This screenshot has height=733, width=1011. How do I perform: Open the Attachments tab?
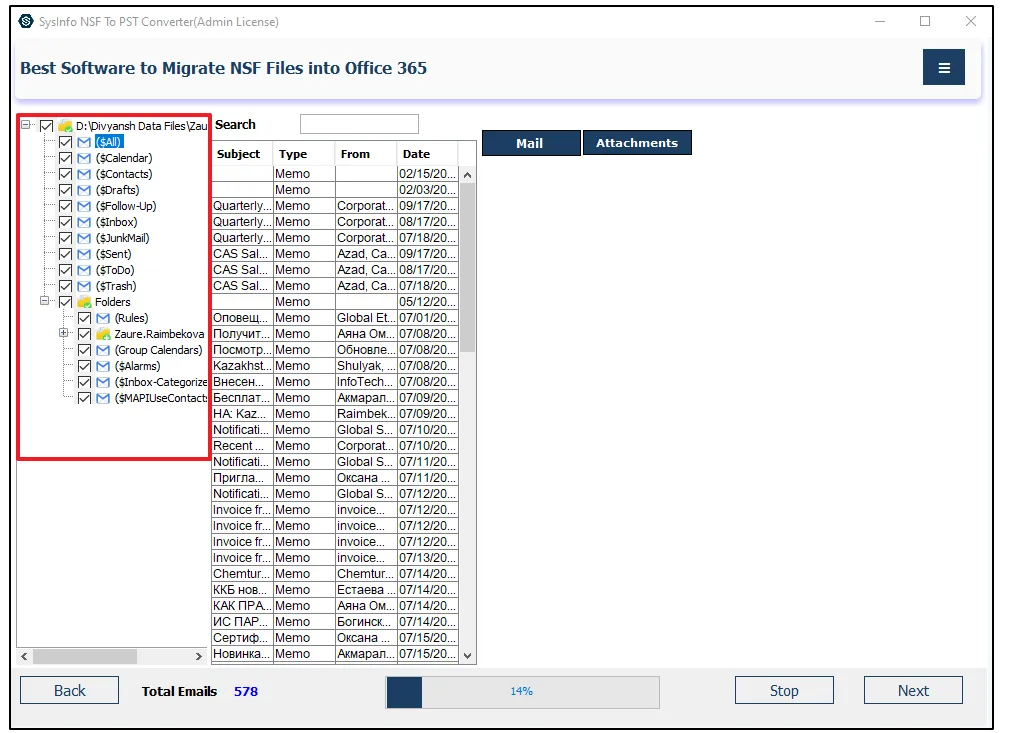637,143
